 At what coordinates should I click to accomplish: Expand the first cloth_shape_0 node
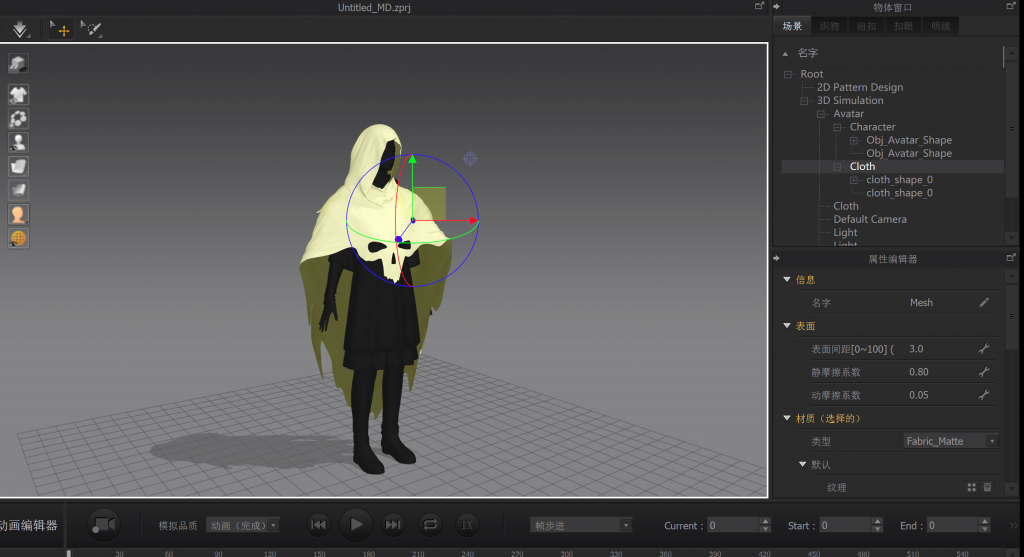click(854, 180)
